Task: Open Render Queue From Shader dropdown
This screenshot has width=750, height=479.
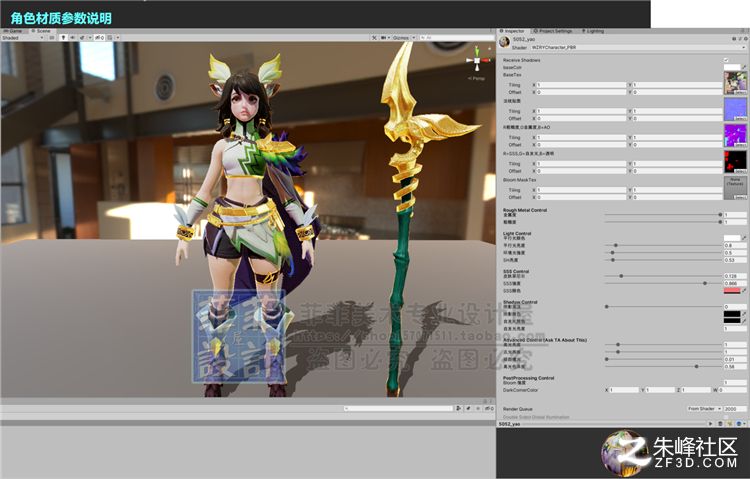Action: click(x=704, y=409)
